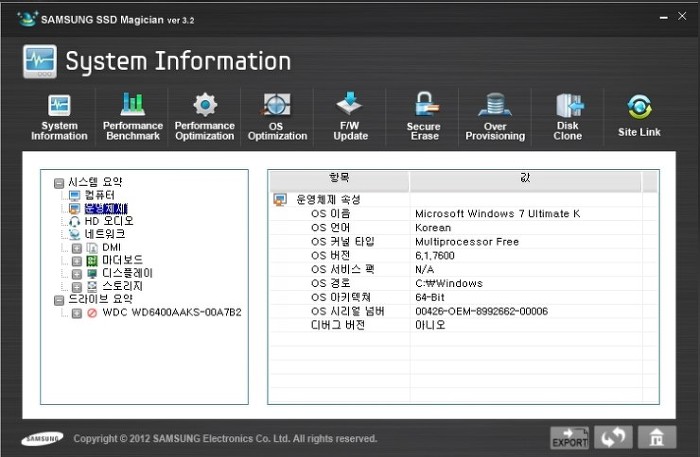Click the red prohibited icon beside WDC drive
This screenshot has height=457, width=700.
92,313
